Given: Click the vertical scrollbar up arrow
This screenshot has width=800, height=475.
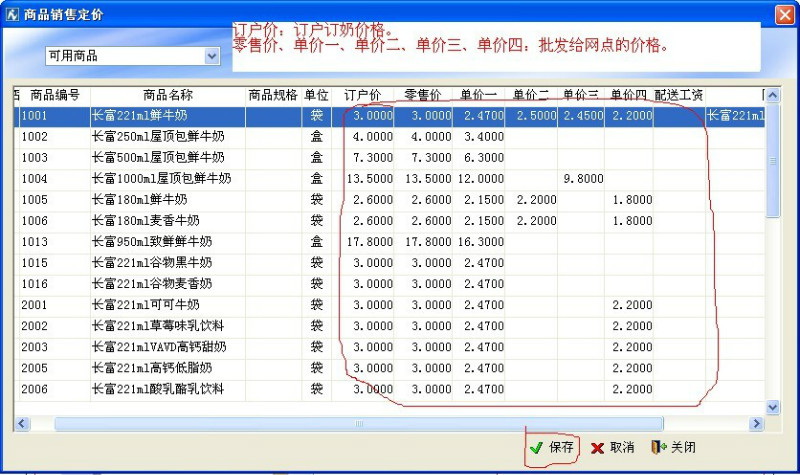Looking at the screenshot, I should (772, 95).
